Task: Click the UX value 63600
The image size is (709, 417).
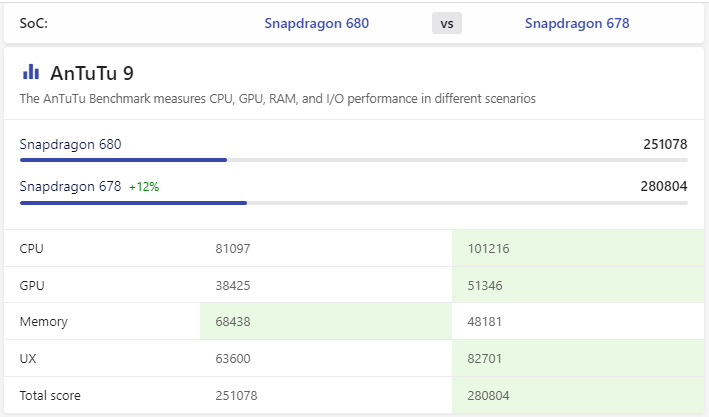Action: pos(233,359)
